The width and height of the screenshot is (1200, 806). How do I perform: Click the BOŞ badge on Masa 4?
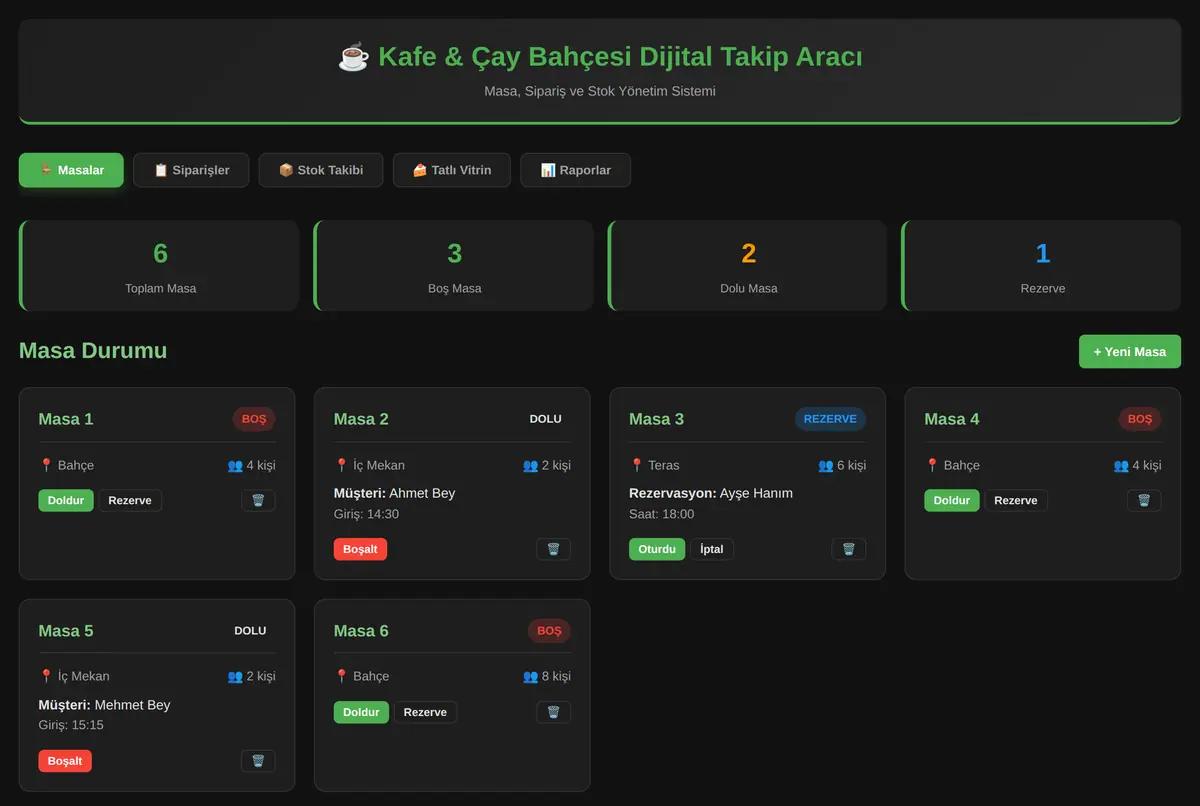tap(1140, 419)
